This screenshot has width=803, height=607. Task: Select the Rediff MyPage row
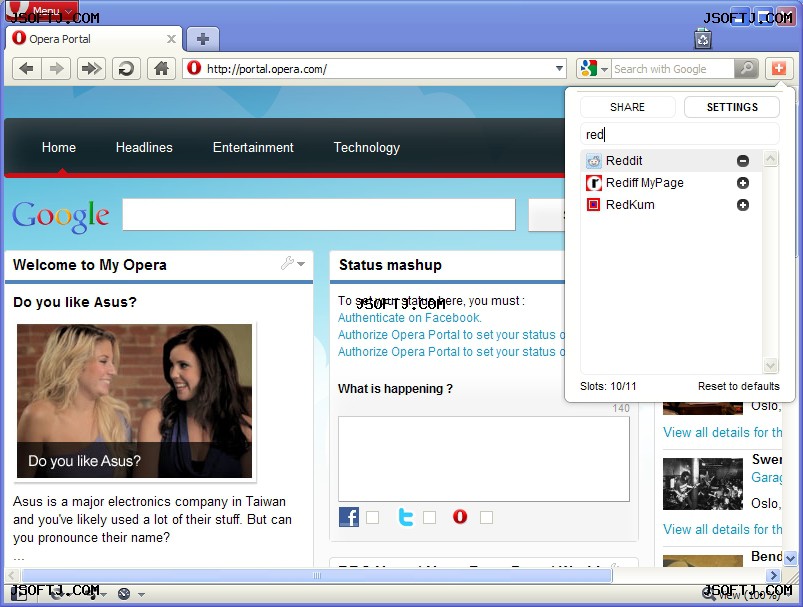[671, 183]
